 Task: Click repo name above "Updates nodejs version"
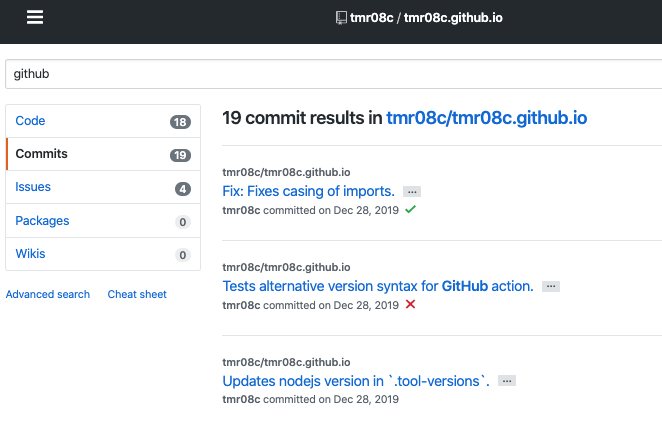coord(286,362)
